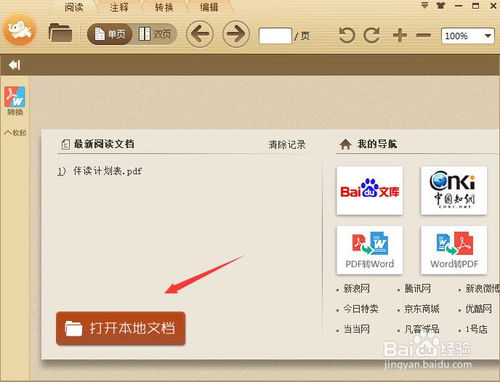Click the 打开本地文档 button
The image size is (500, 382).
point(121,328)
